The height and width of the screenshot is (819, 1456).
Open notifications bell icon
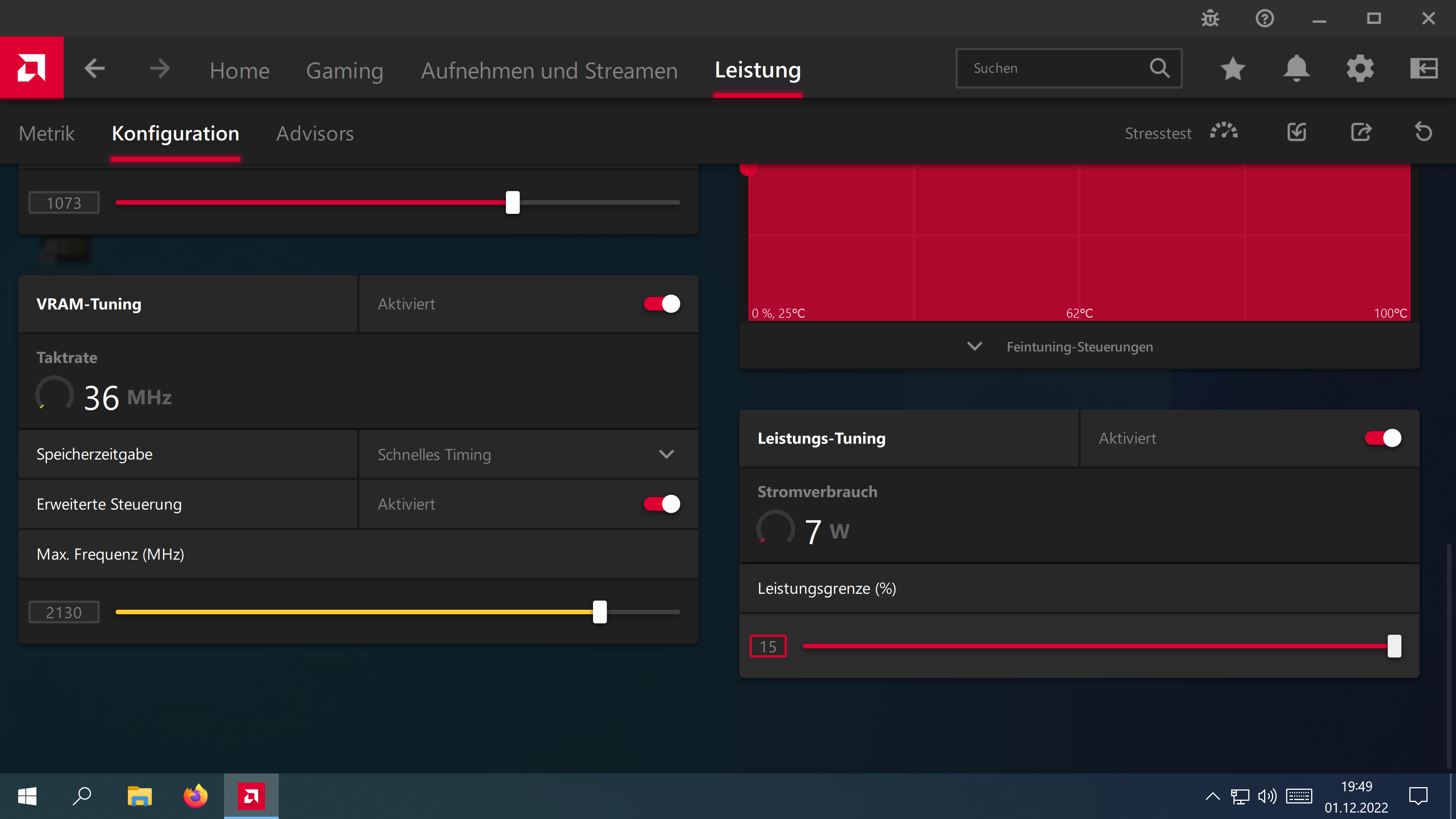point(1297,69)
